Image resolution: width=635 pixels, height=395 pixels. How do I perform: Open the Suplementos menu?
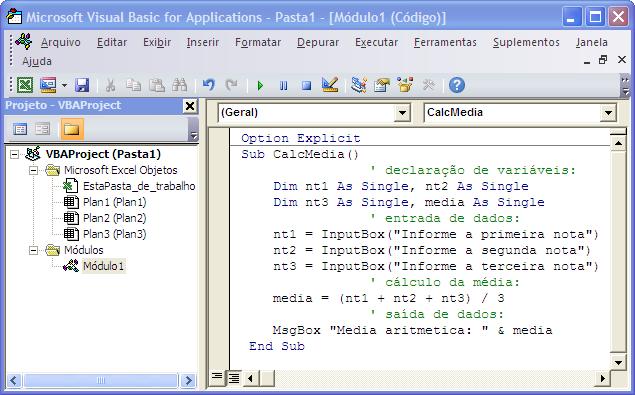[526, 42]
